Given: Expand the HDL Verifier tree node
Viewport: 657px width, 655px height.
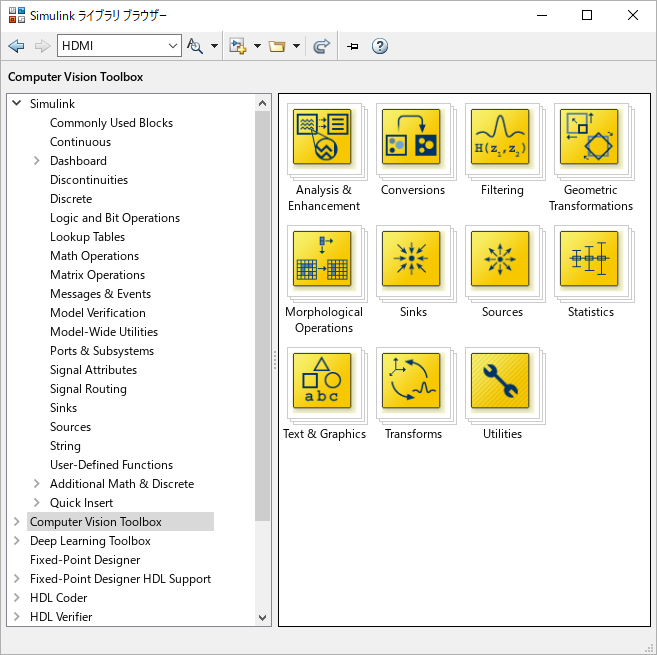Looking at the screenshot, I should coord(16,616).
